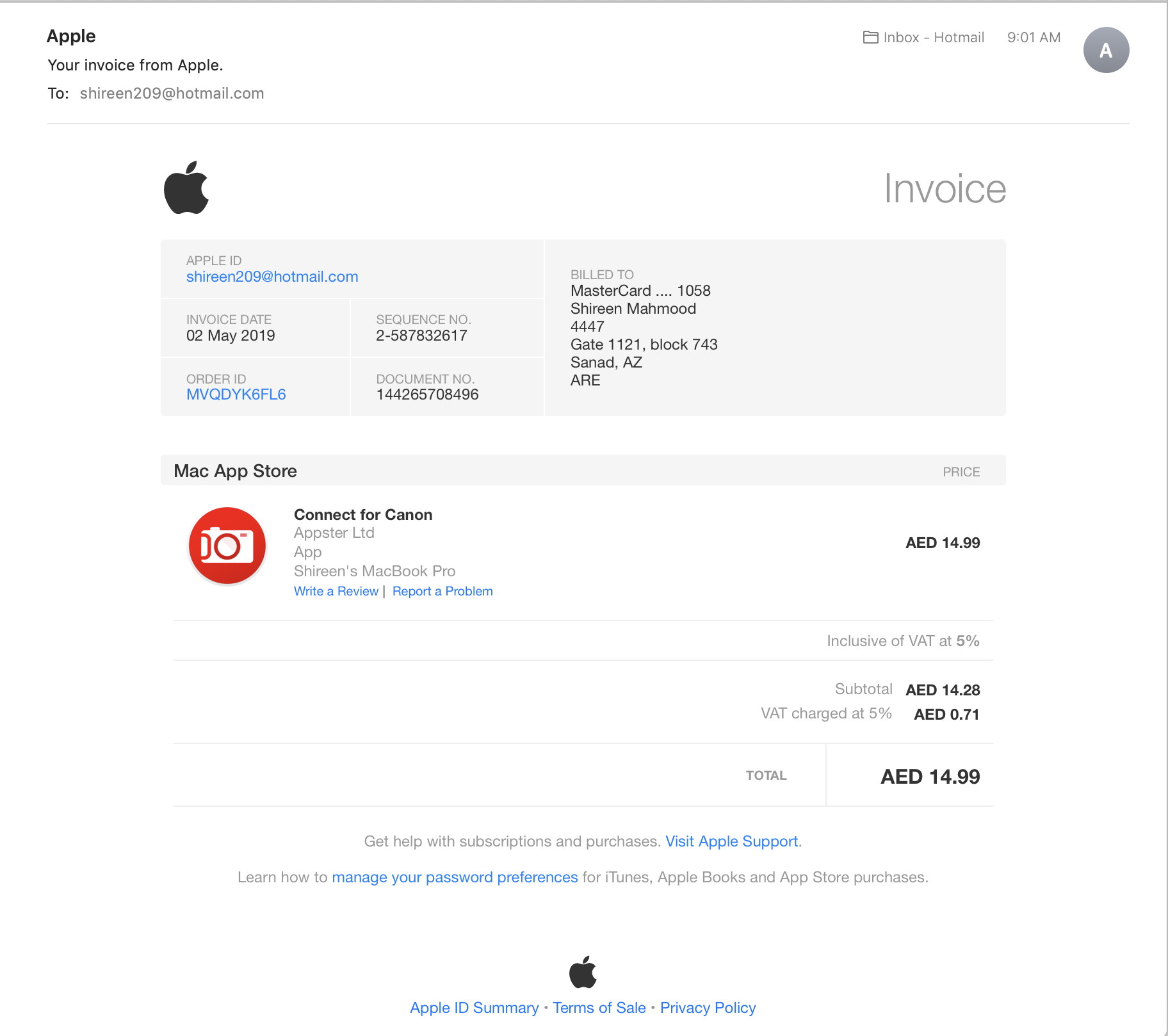Click the Write a Review link
The image size is (1168, 1036).
tap(336, 591)
